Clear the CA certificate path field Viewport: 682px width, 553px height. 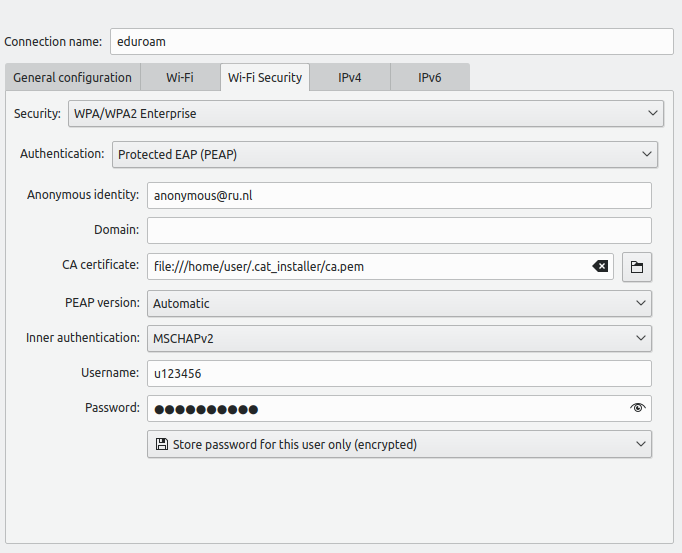(x=600, y=266)
